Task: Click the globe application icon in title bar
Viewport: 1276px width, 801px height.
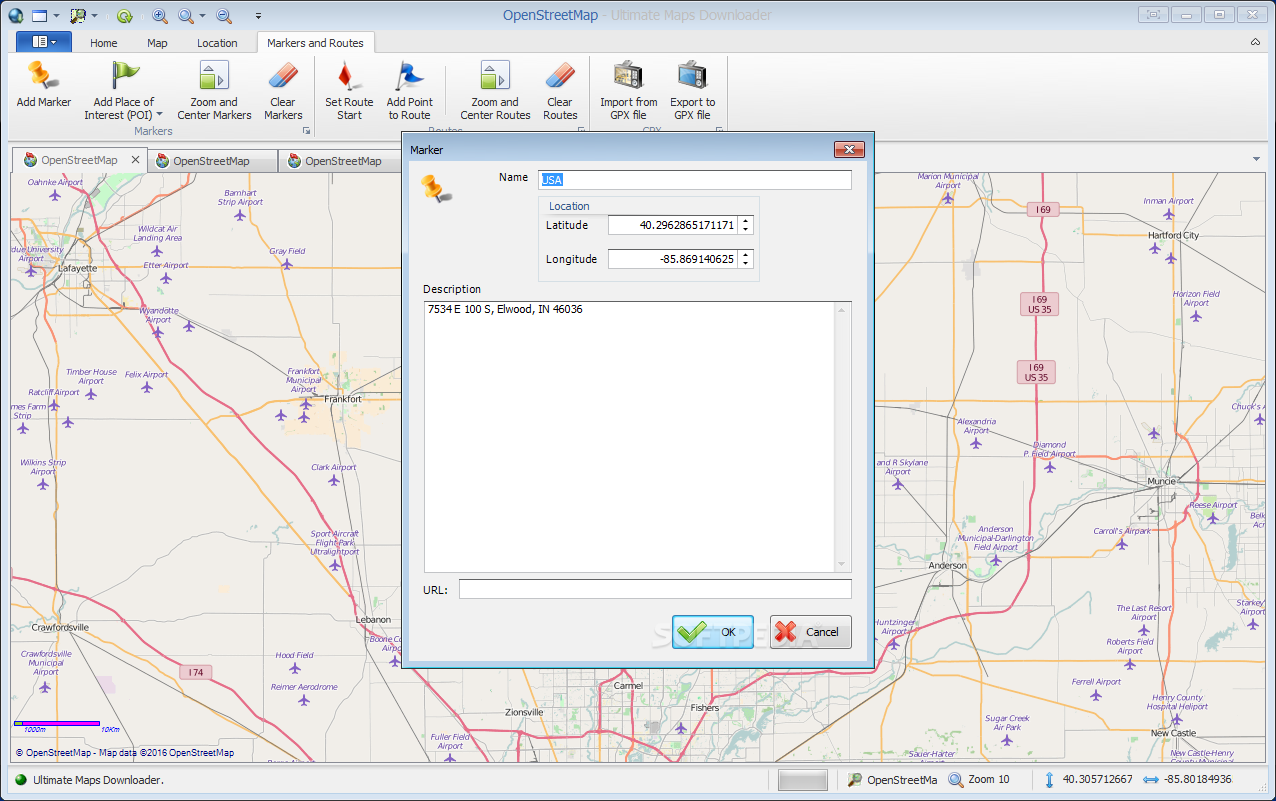Action: click(x=15, y=15)
